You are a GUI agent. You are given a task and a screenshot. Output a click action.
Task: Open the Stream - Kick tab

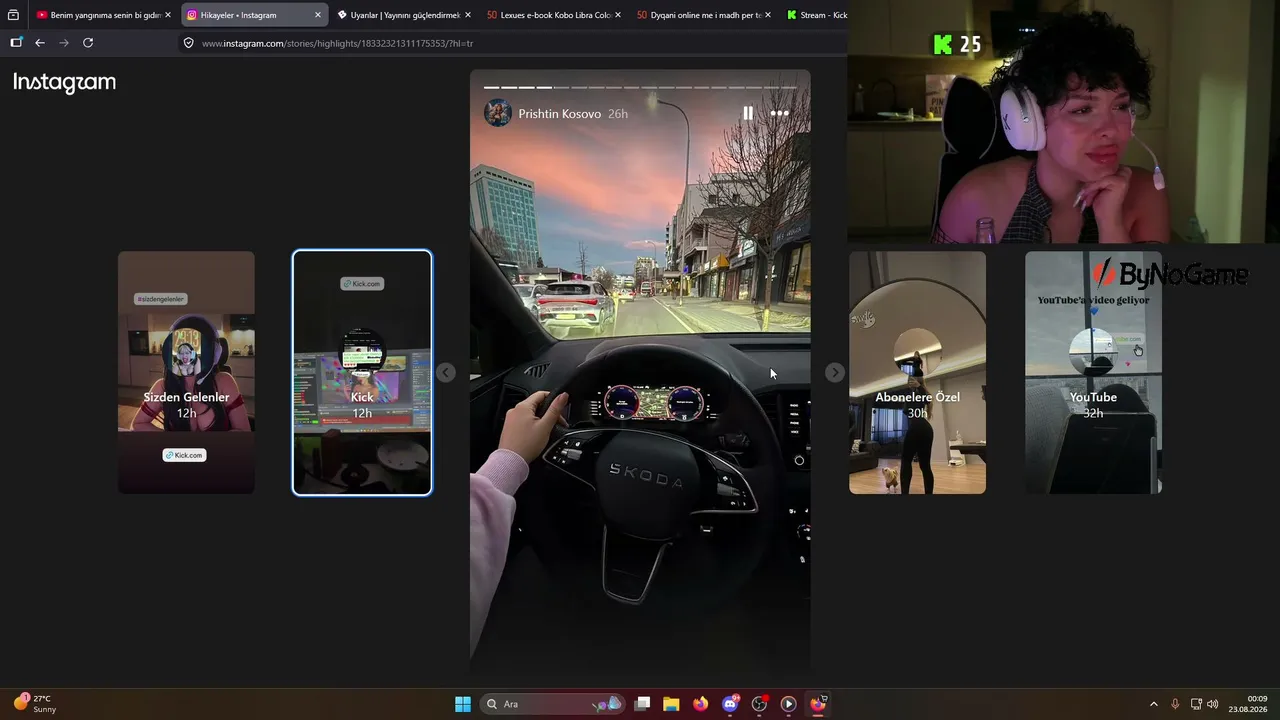[x=815, y=15]
